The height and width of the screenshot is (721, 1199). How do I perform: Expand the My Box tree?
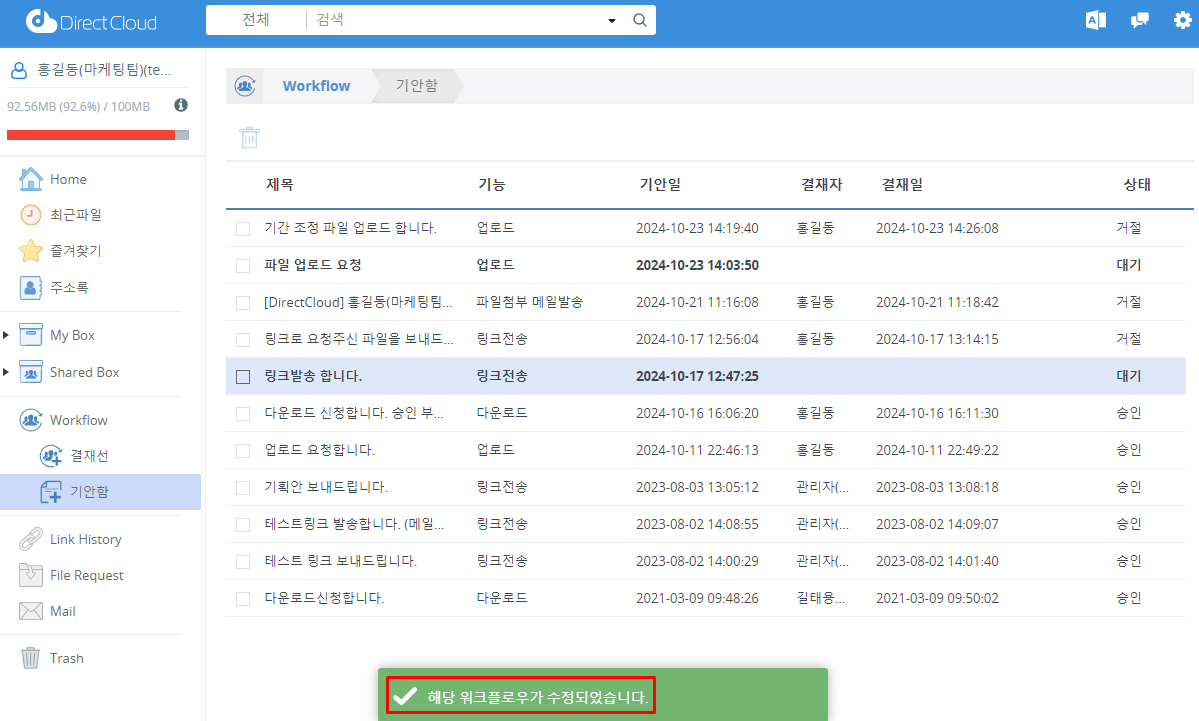coord(6,335)
